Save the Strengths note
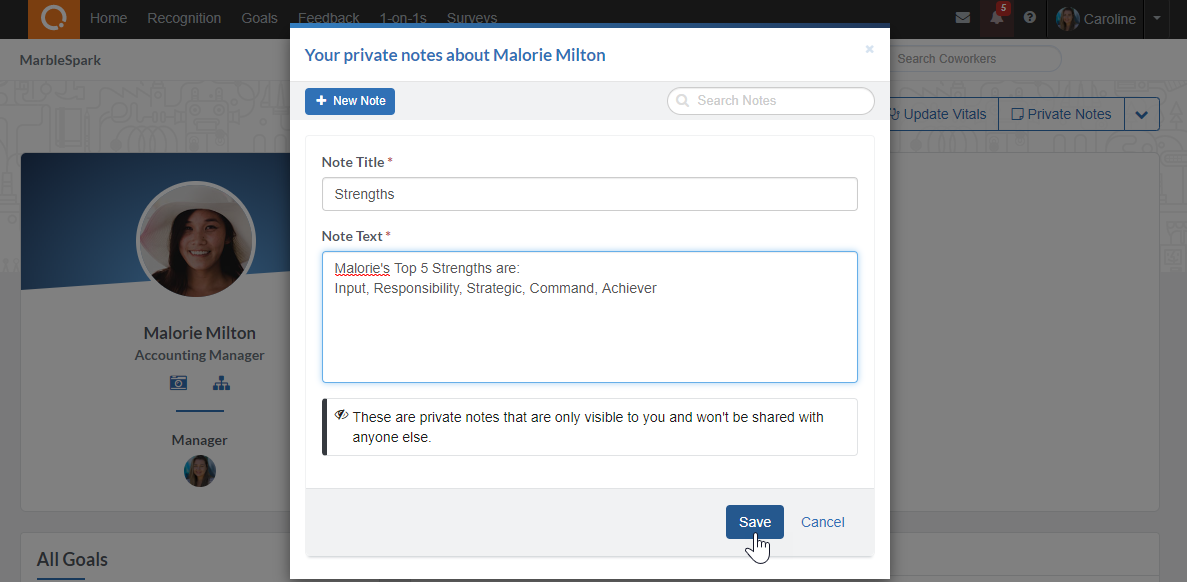This screenshot has height=582, width=1187. click(754, 521)
